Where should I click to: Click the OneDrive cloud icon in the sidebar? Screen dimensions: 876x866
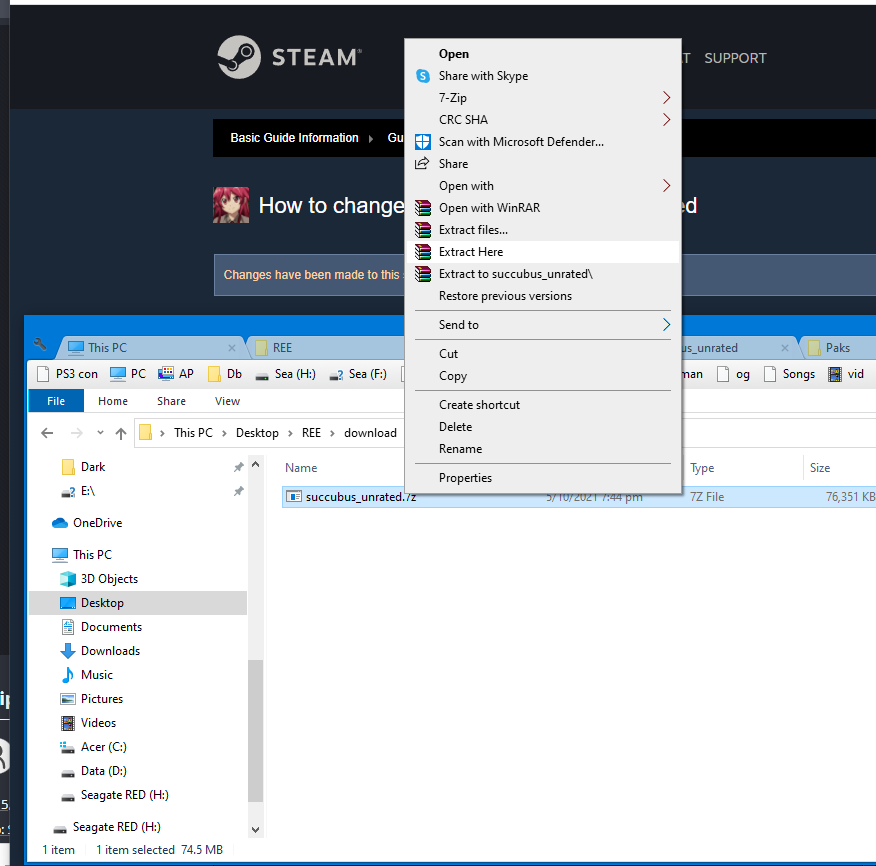click(x=59, y=523)
